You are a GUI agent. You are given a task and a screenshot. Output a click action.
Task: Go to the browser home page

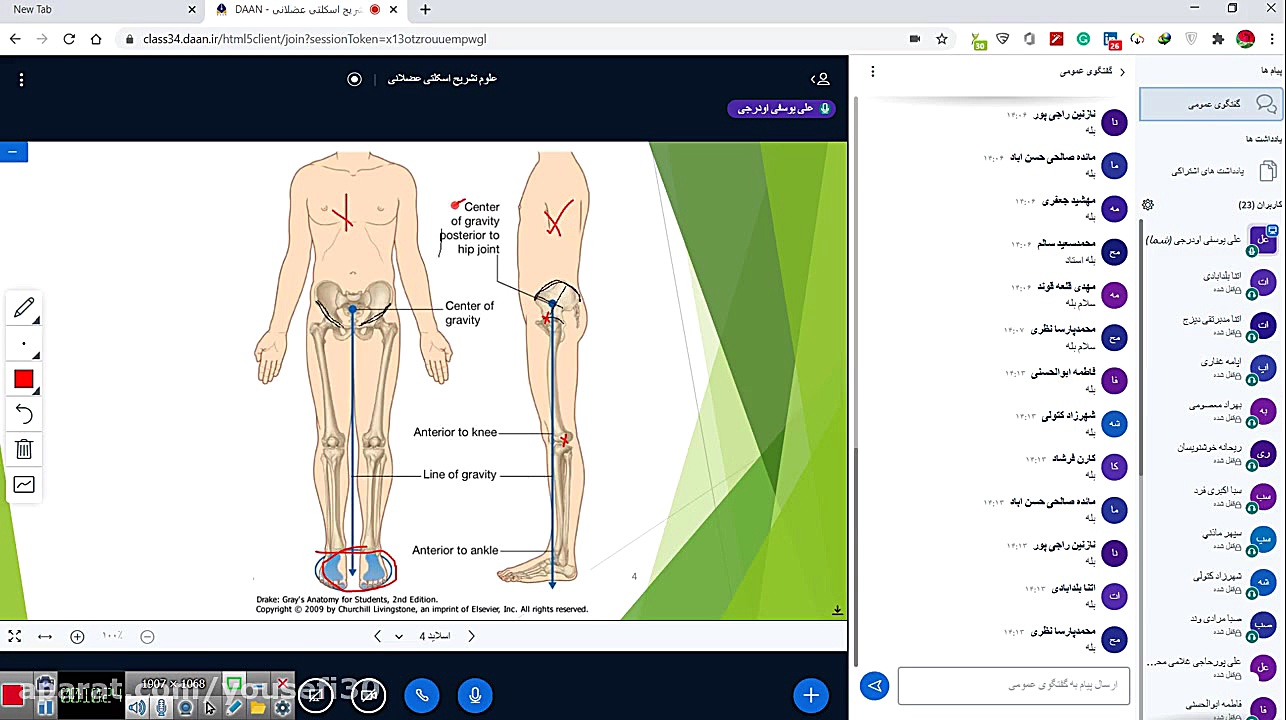(x=96, y=39)
